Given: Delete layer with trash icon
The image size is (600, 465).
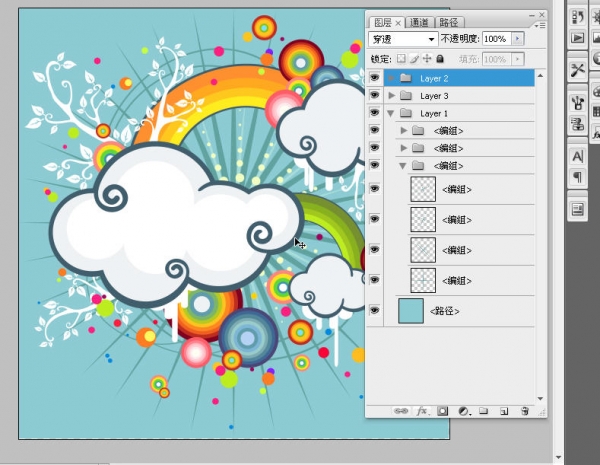Looking at the screenshot, I should pyautogui.click(x=524, y=411).
